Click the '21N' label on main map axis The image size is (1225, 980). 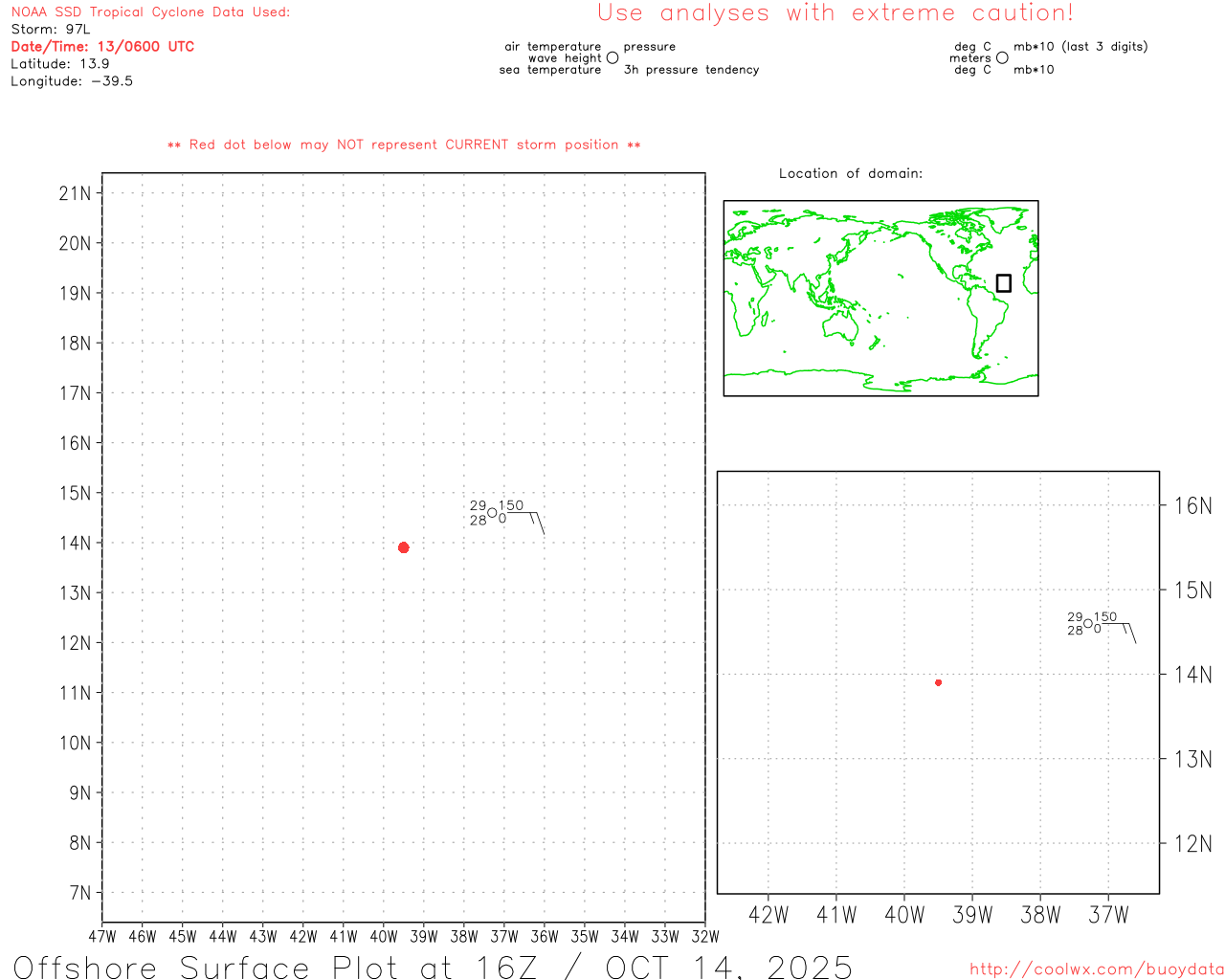(75, 193)
